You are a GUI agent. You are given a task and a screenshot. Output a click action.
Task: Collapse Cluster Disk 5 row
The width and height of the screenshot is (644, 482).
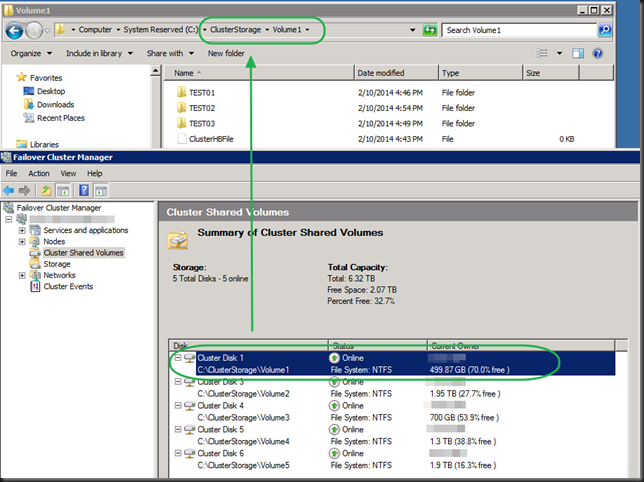point(178,429)
